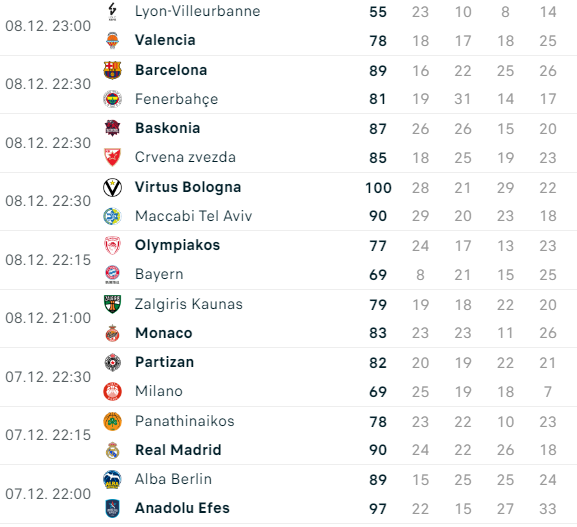
Task: Click the Alba Berlin logo
Action: click(112, 479)
